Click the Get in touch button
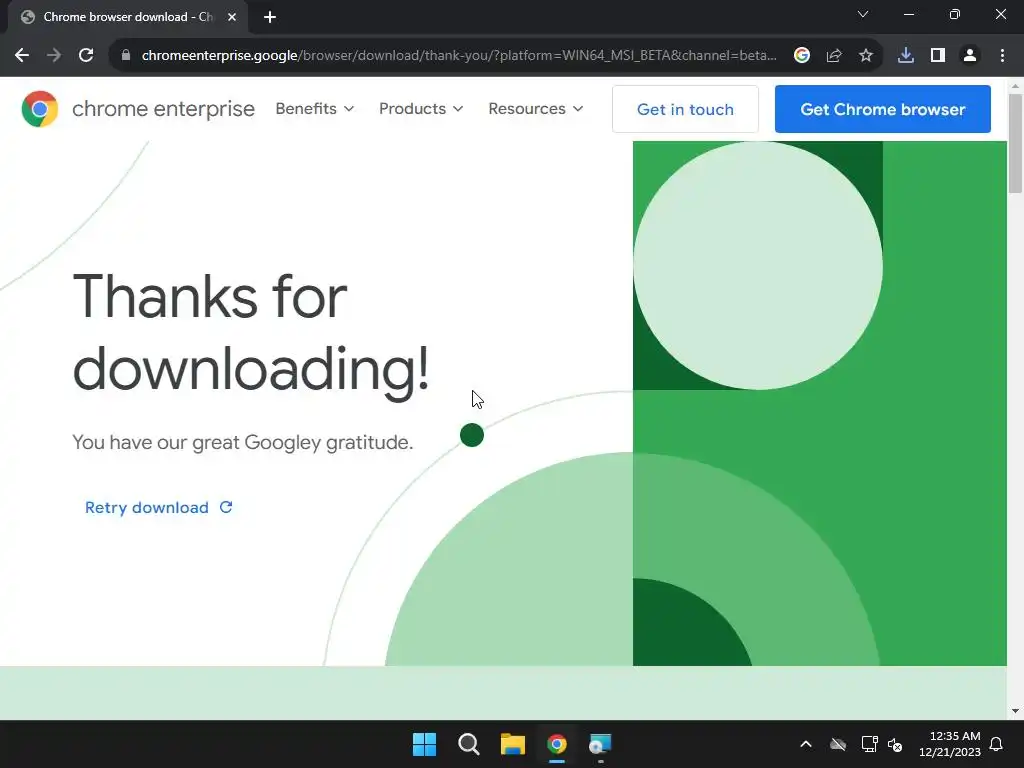This screenshot has height=768, width=1024. click(x=685, y=109)
